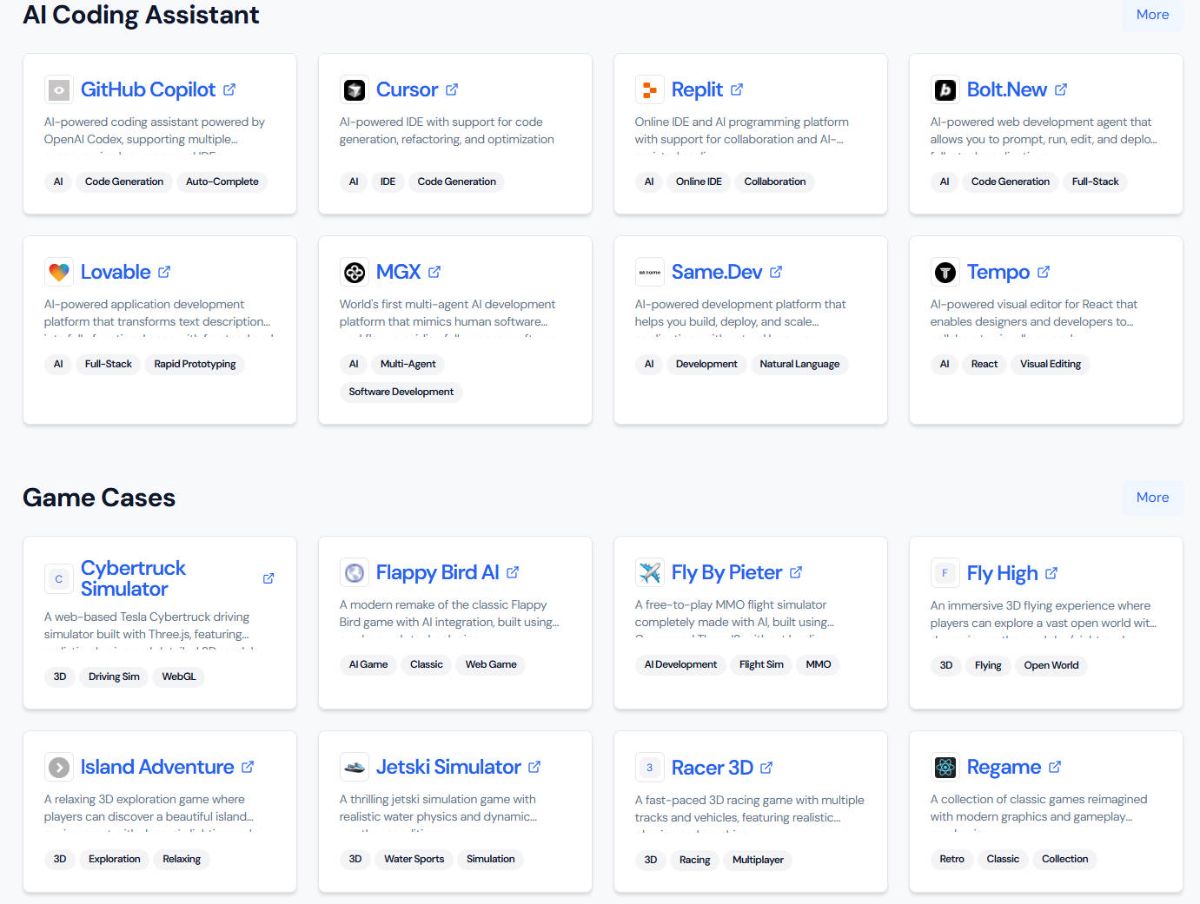The width and height of the screenshot is (1200, 904).
Task: Select the Collaboration tag on Replit card
Action: [775, 182]
